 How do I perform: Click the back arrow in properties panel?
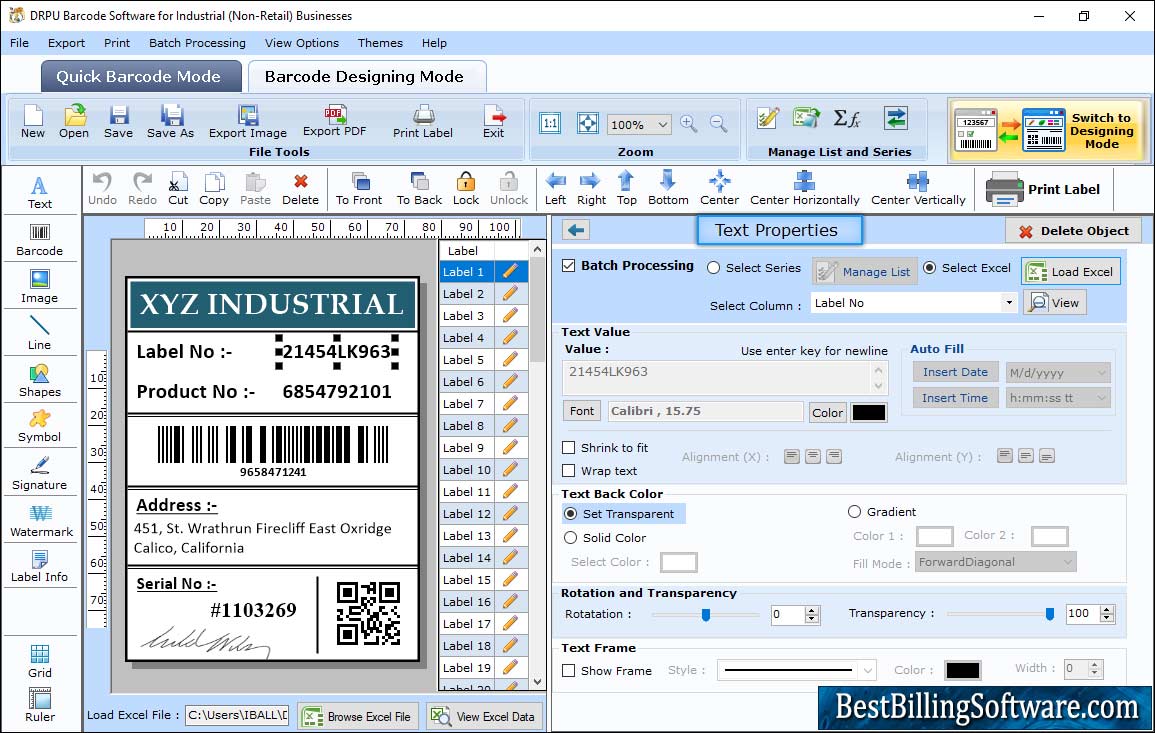[576, 231]
